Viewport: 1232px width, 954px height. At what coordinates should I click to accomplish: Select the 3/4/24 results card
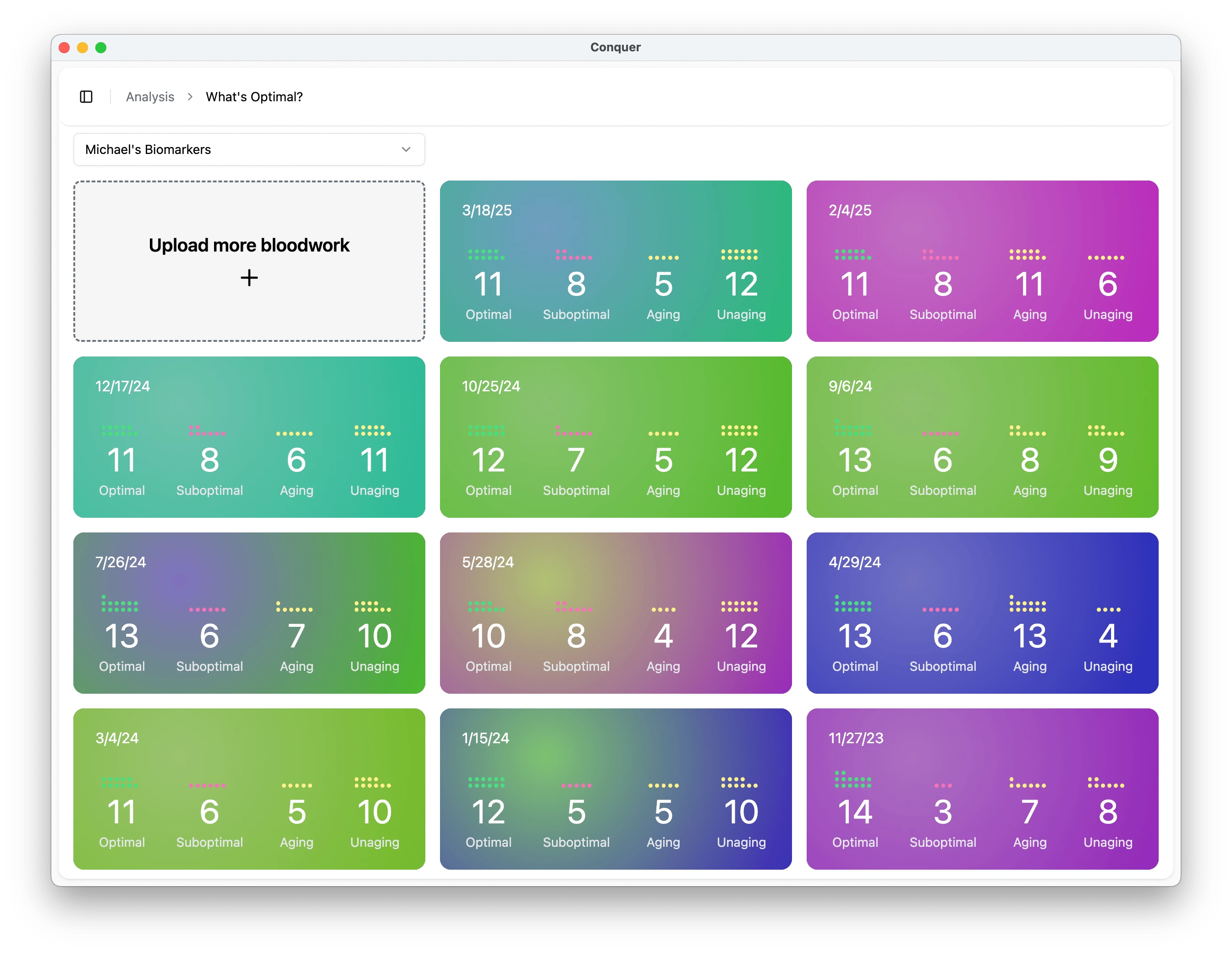249,788
